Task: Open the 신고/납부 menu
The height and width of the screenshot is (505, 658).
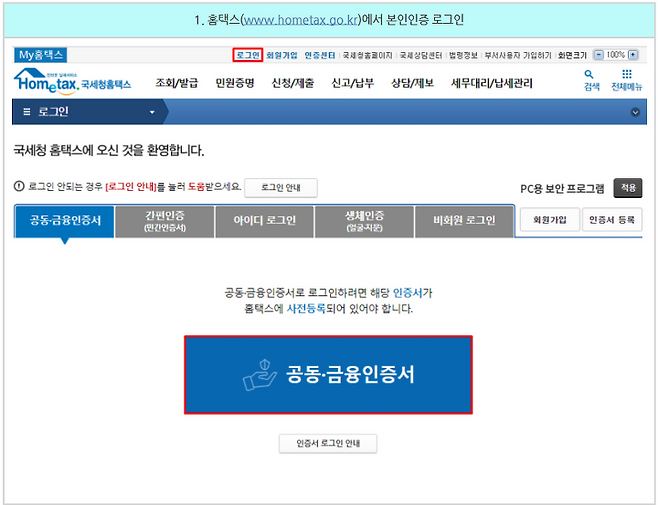Action: [x=352, y=83]
